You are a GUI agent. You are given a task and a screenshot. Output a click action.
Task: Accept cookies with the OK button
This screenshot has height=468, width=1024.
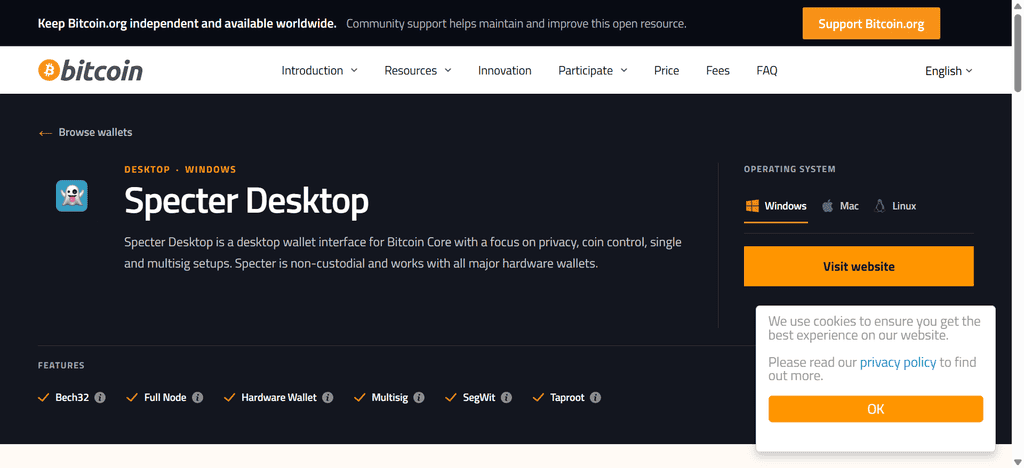(875, 409)
